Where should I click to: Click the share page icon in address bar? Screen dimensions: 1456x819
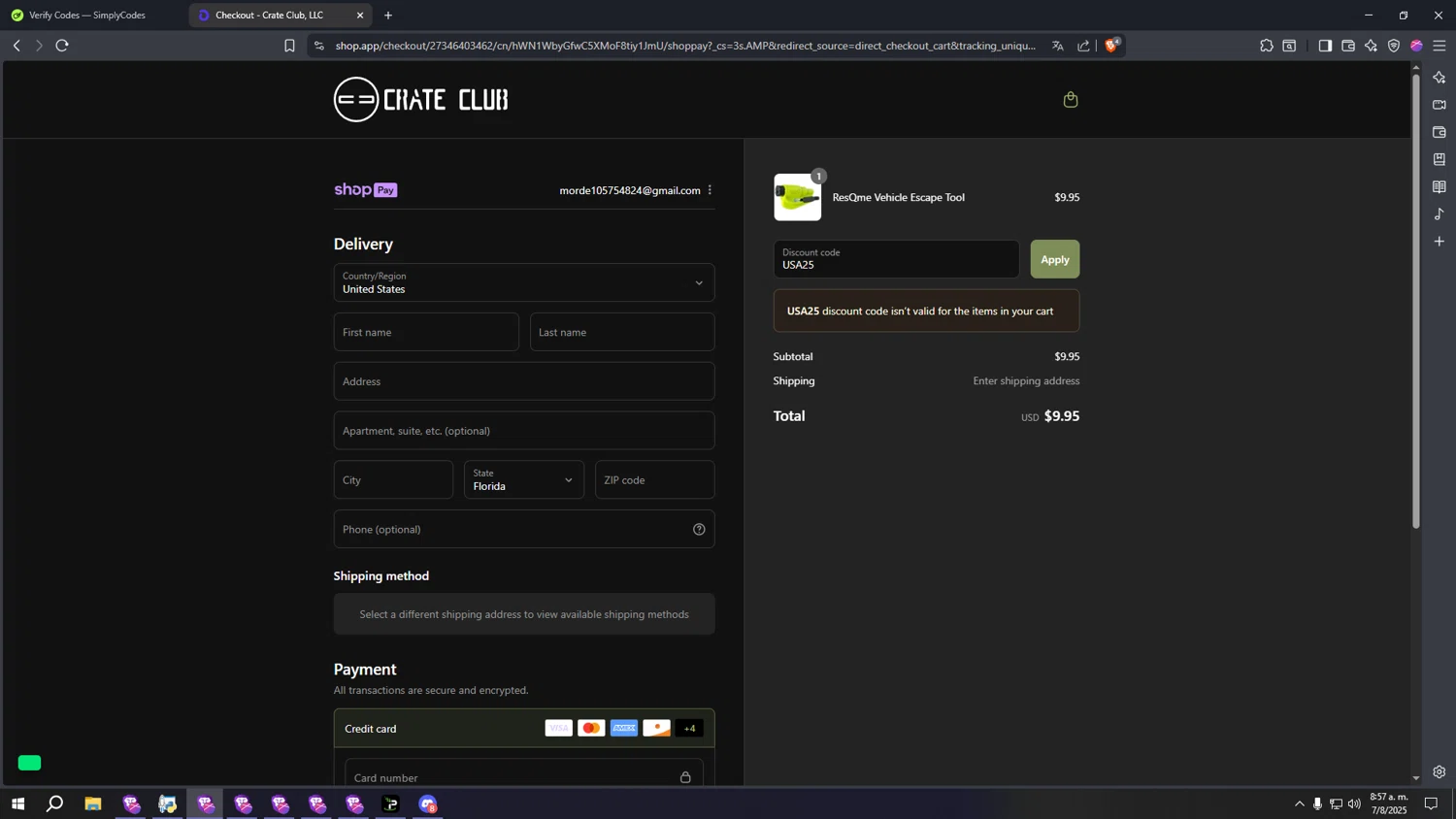pos(1083,46)
